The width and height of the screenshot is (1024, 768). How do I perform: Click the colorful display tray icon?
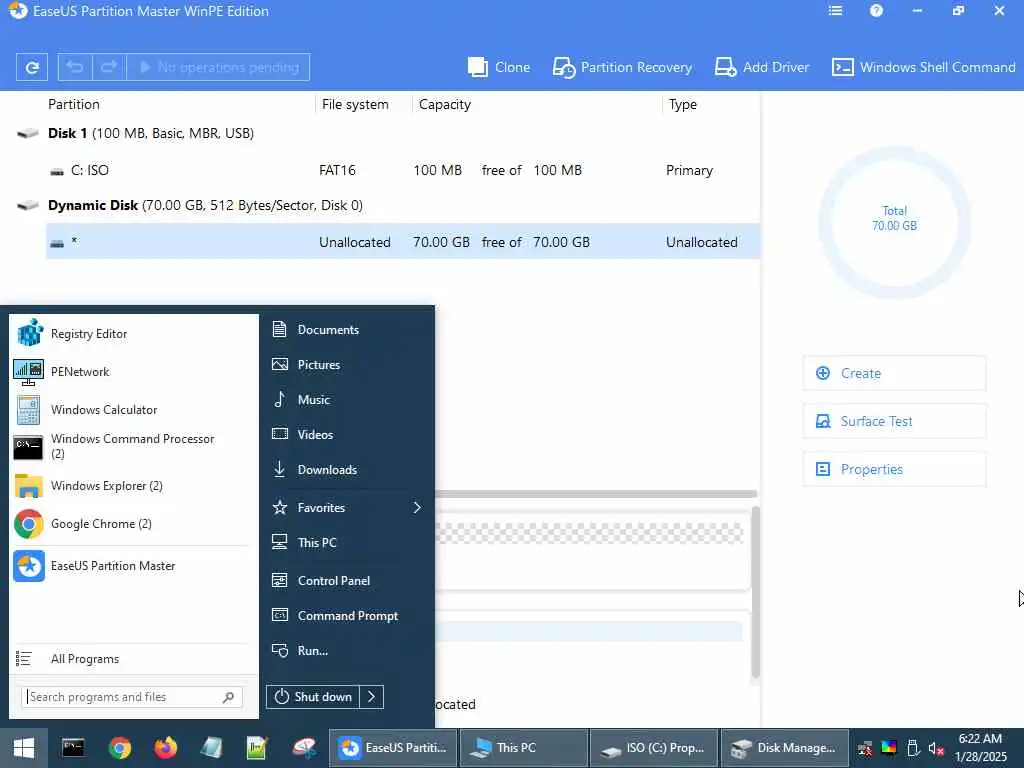tap(889, 747)
